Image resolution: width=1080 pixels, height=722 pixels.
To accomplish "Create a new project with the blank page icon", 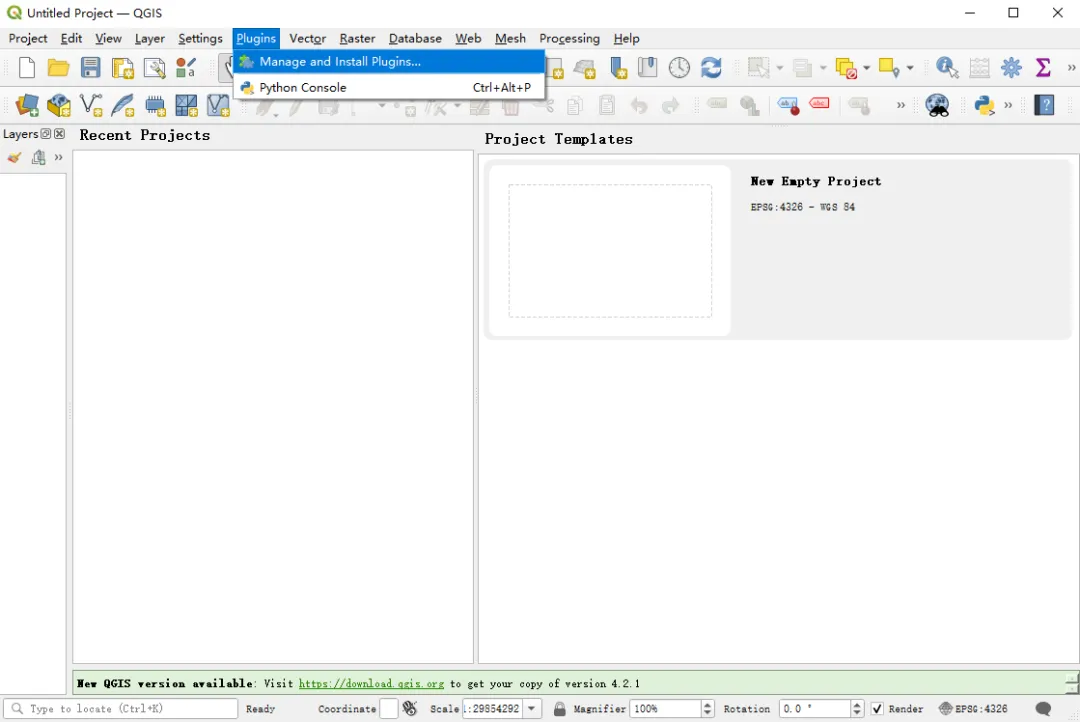I will point(27,68).
